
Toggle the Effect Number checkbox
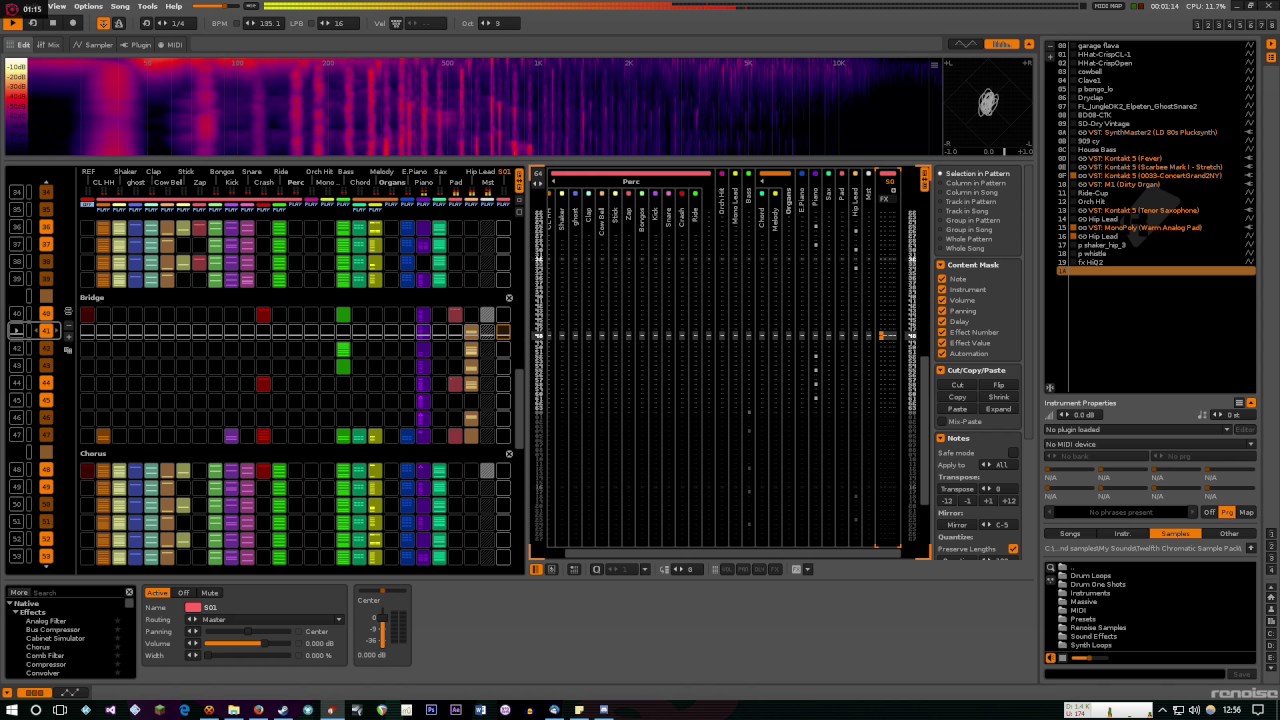pyautogui.click(x=942, y=332)
